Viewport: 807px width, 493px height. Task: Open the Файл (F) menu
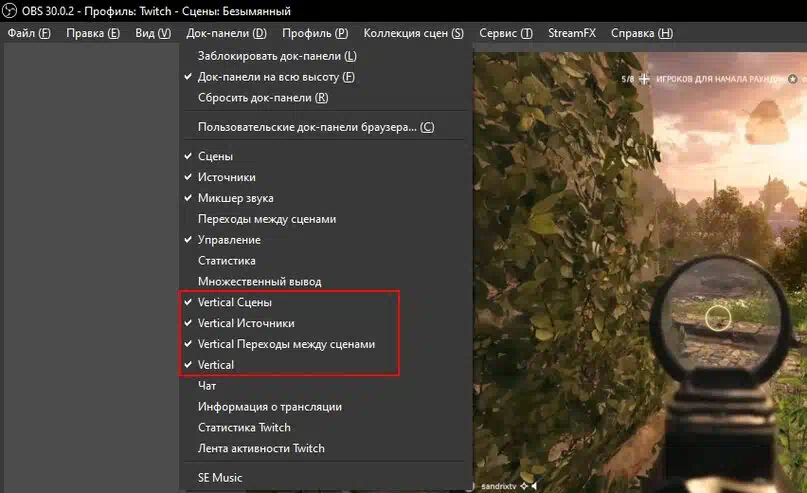coord(29,33)
